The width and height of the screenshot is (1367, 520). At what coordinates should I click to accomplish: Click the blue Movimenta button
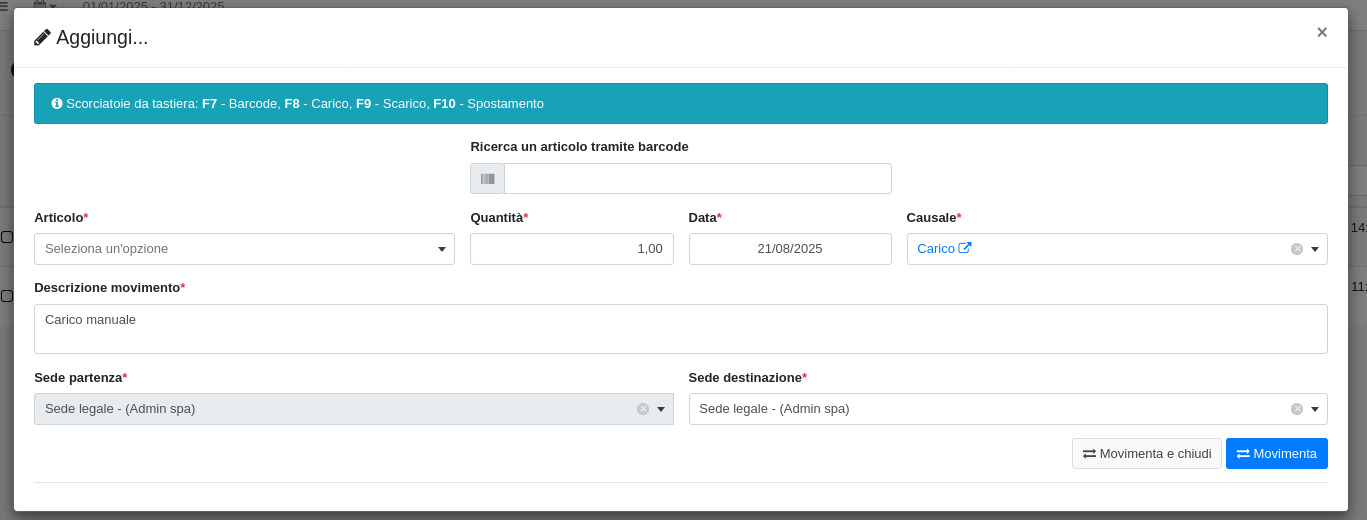click(1276, 453)
